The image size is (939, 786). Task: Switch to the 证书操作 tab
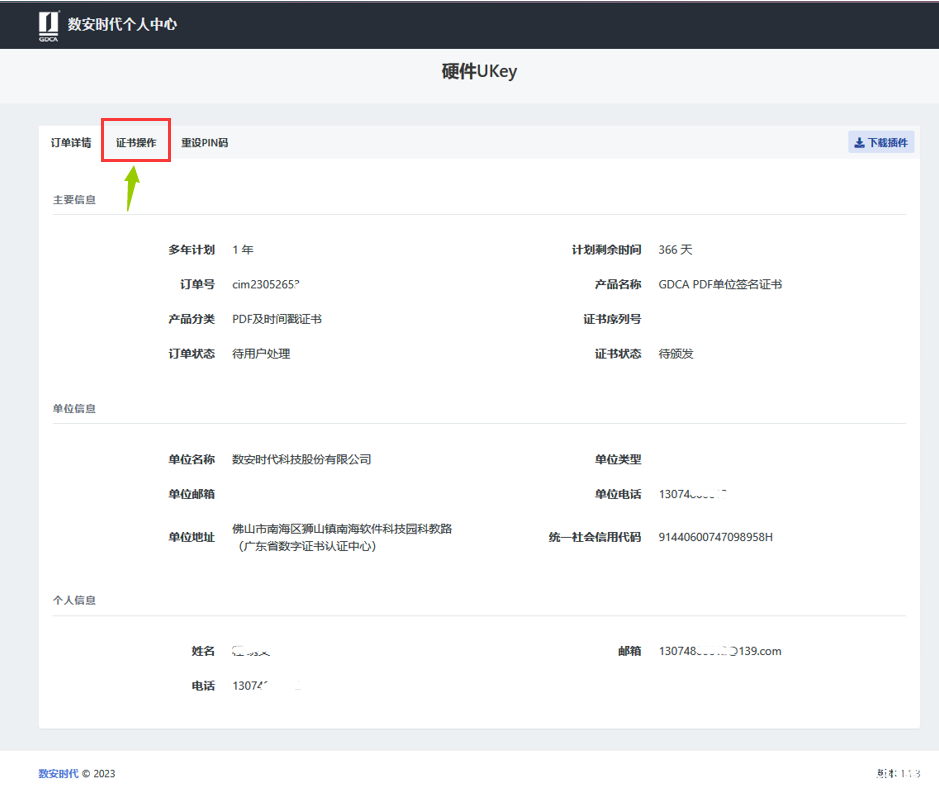(x=136, y=142)
